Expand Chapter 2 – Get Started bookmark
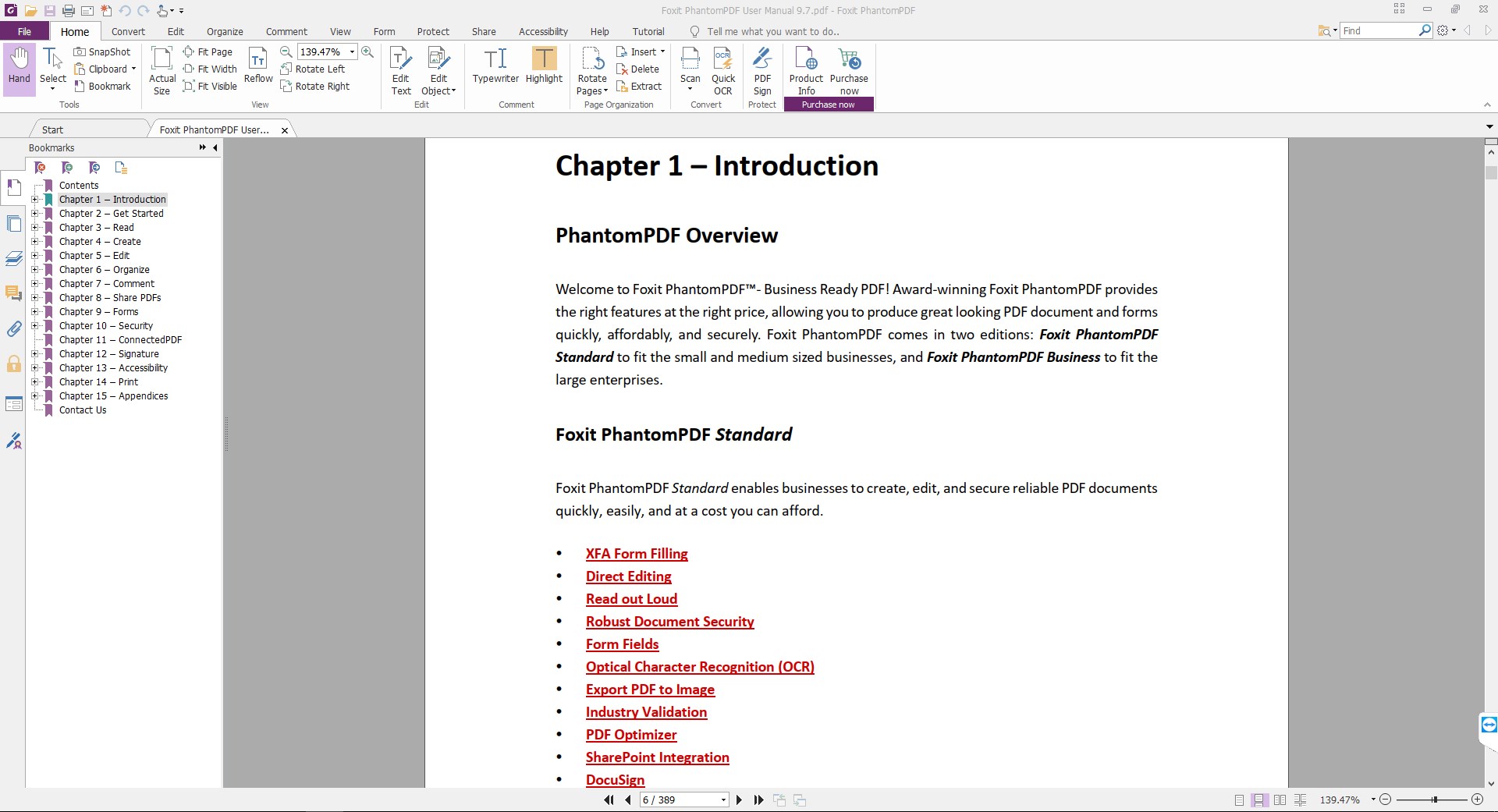Image resolution: width=1498 pixels, height=812 pixels. [x=35, y=214]
